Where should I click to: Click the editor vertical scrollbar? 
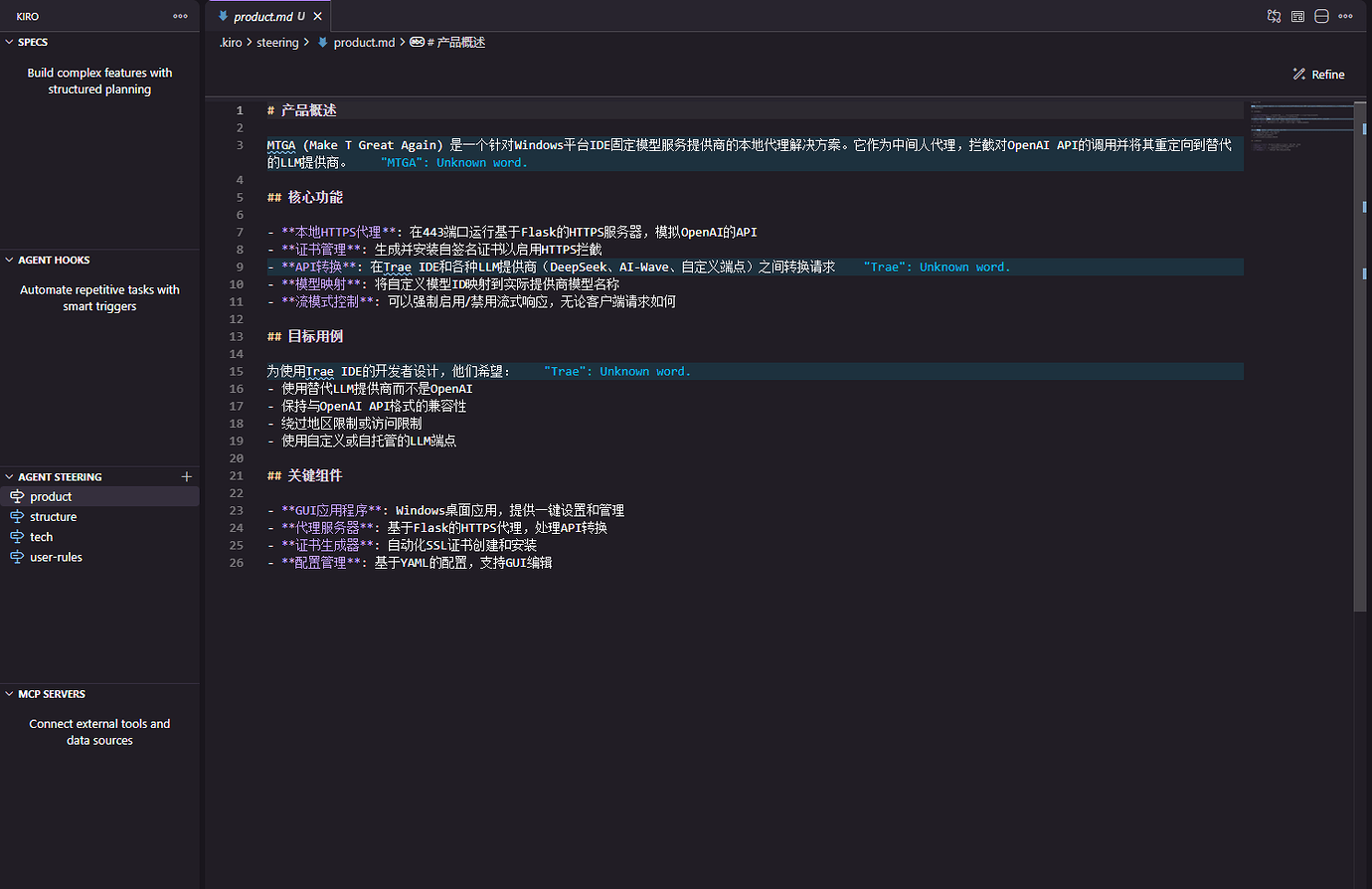(1360, 356)
